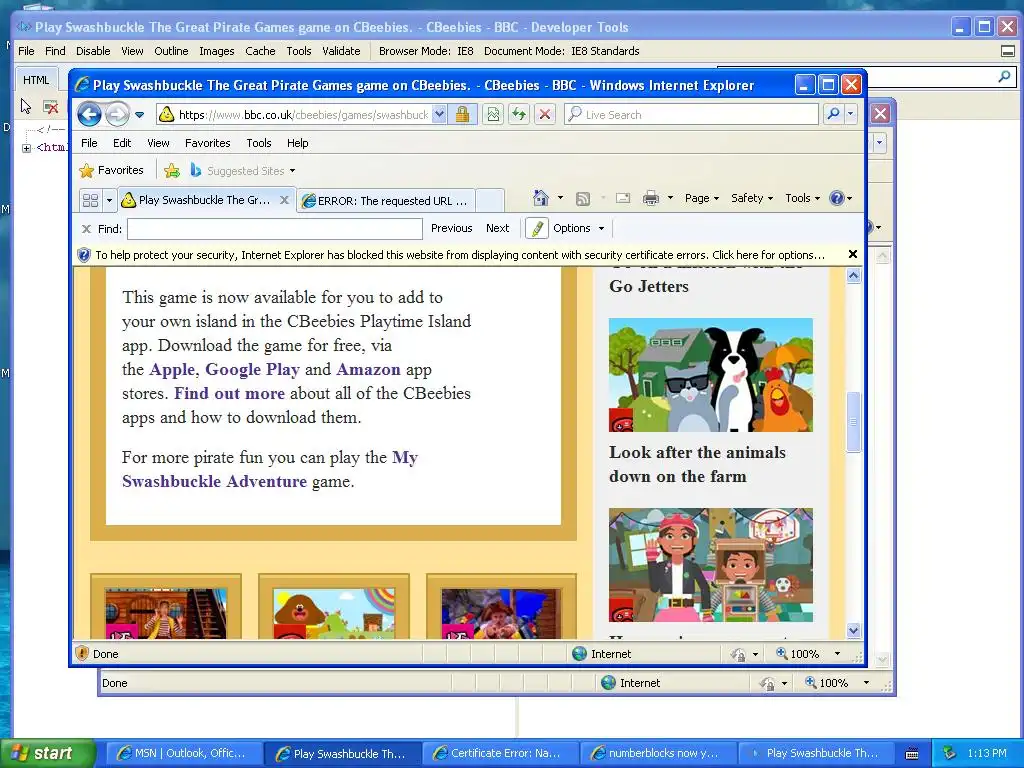Click the search magnifier button next to Live Search
Viewport: 1024px width, 768px height.
[x=833, y=114]
